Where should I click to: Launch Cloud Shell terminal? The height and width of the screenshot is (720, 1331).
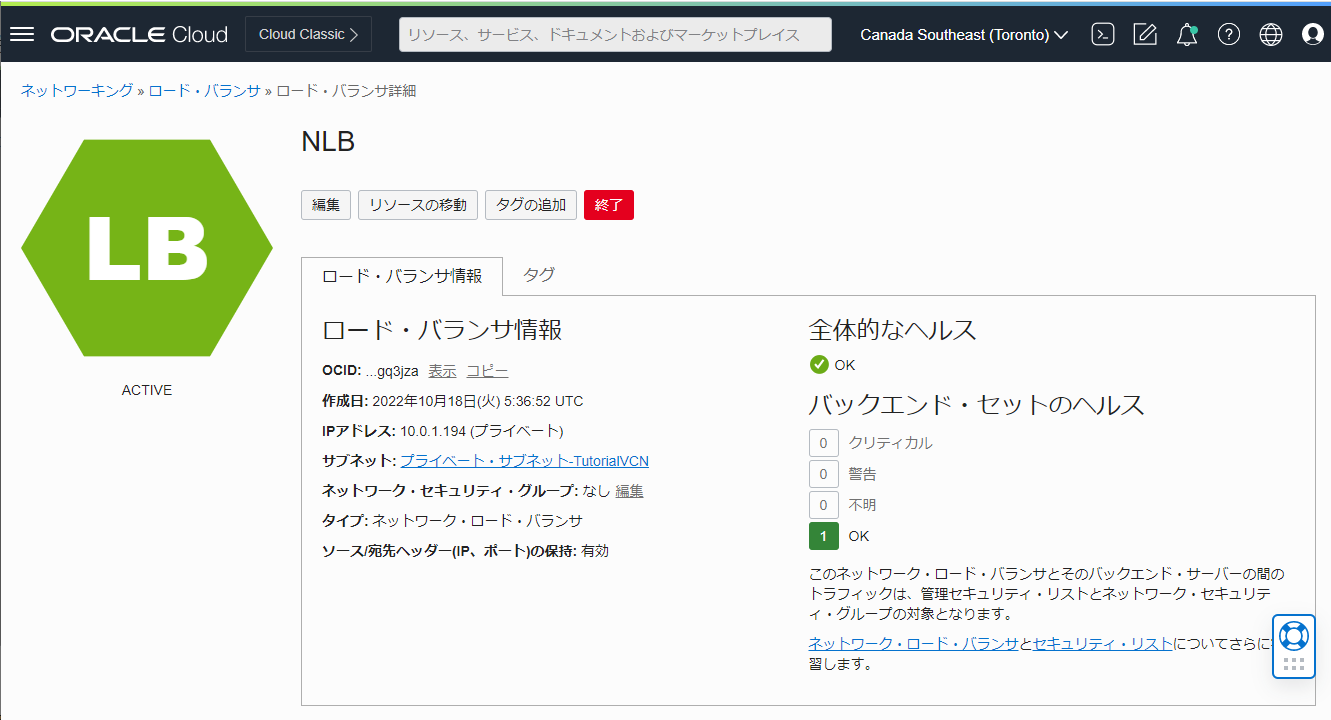pyautogui.click(x=1102, y=33)
